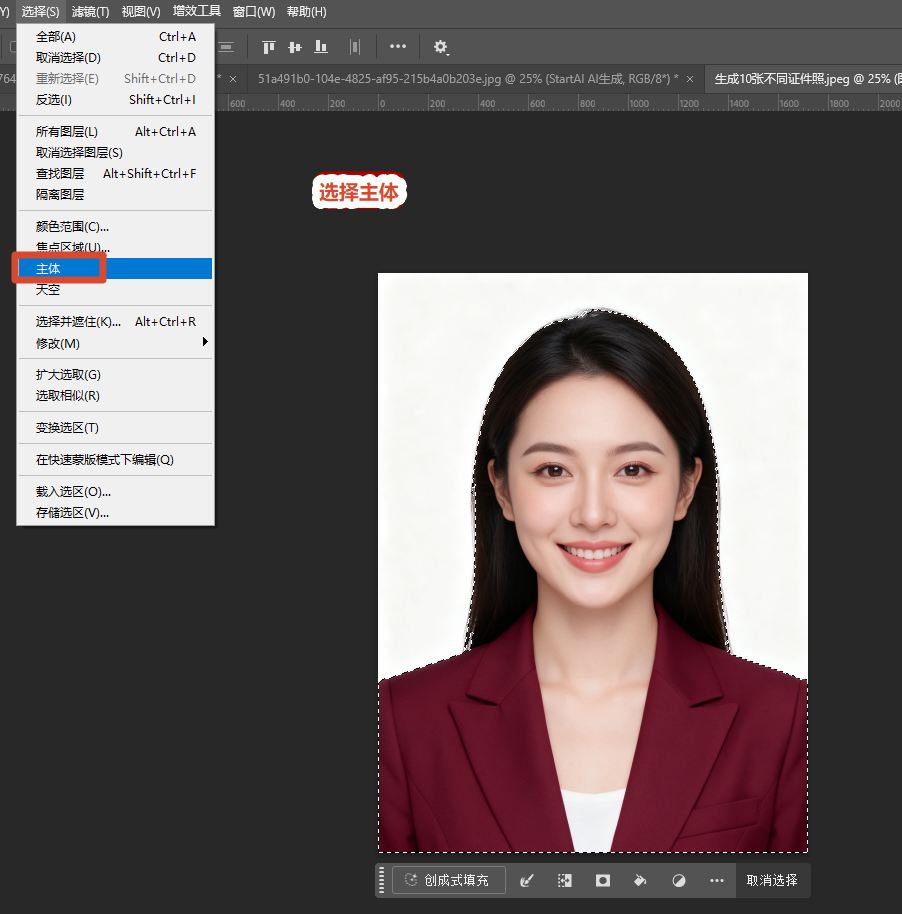The height and width of the screenshot is (914, 902).
Task: Open 颜色范围(C)... dialog
Action: tap(115, 227)
